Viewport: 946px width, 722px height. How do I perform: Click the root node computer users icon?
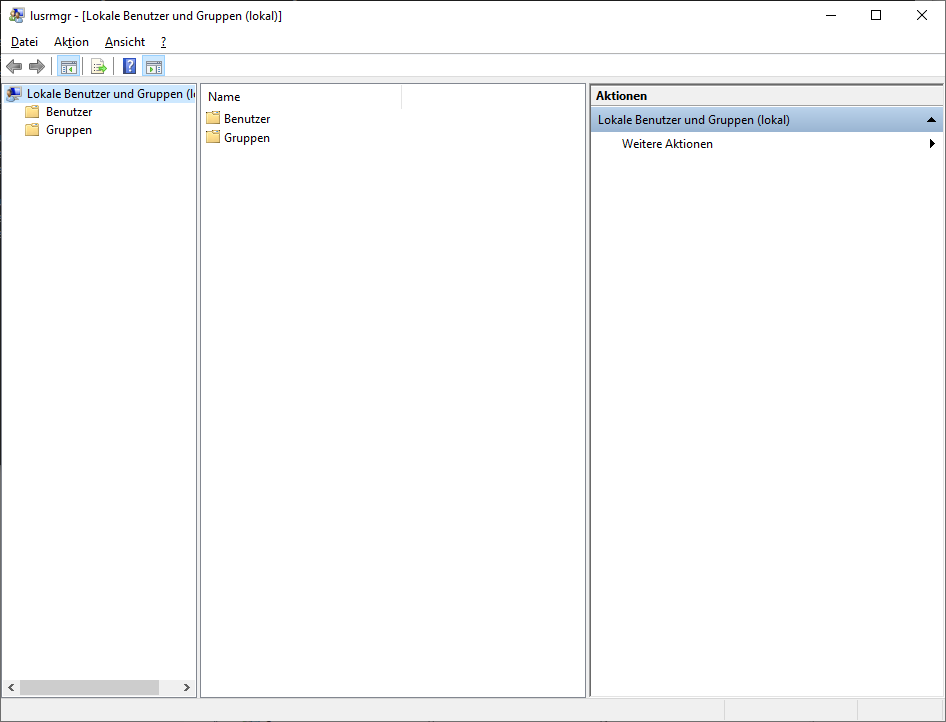14,93
